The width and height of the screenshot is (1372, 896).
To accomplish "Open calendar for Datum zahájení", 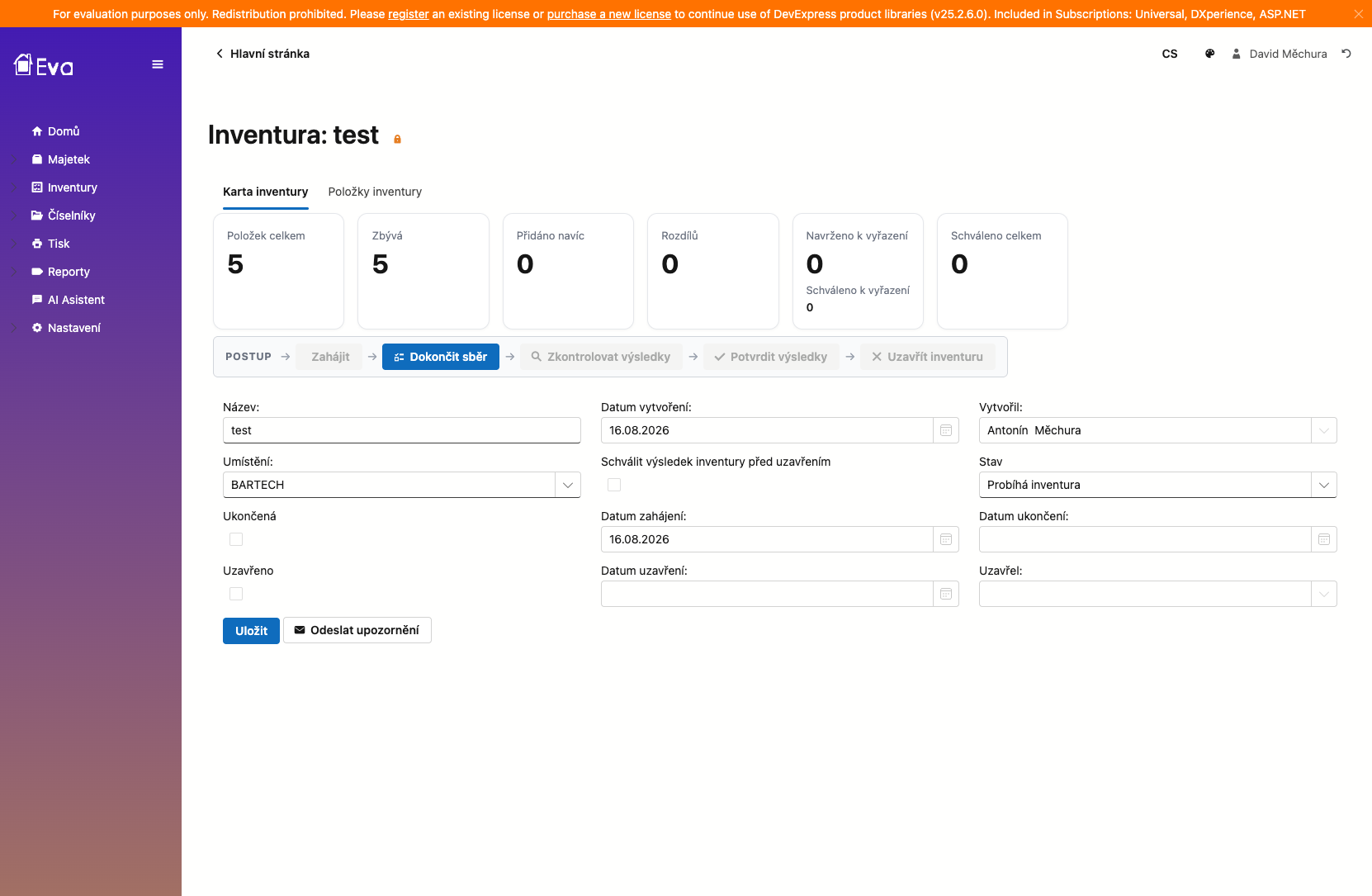I will tap(946, 539).
